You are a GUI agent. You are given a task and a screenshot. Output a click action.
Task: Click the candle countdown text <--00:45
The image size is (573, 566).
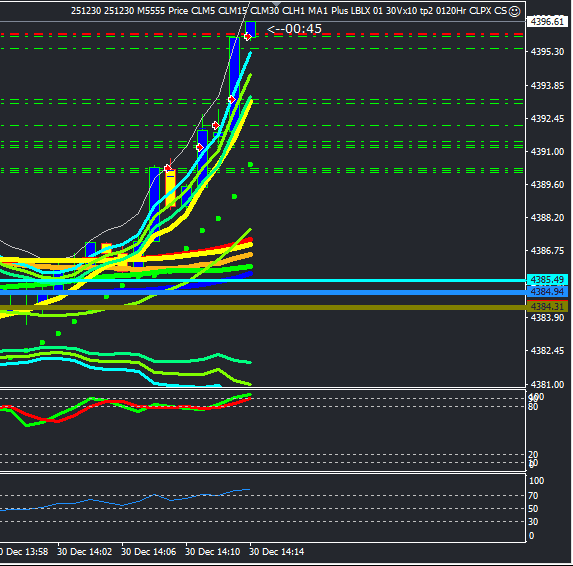(x=295, y=29)
